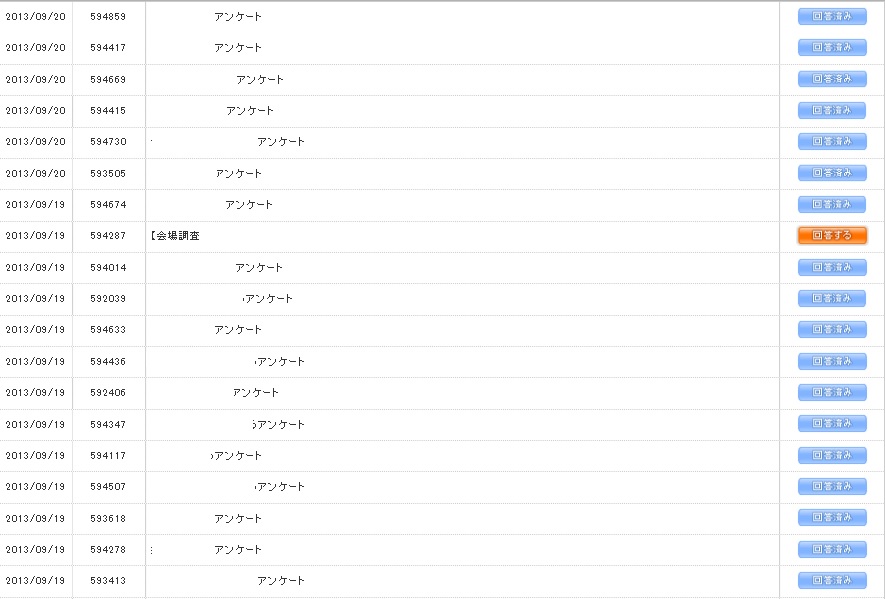
Task: Click the アンケート link in row 594415
Action: tap(250, 110)
